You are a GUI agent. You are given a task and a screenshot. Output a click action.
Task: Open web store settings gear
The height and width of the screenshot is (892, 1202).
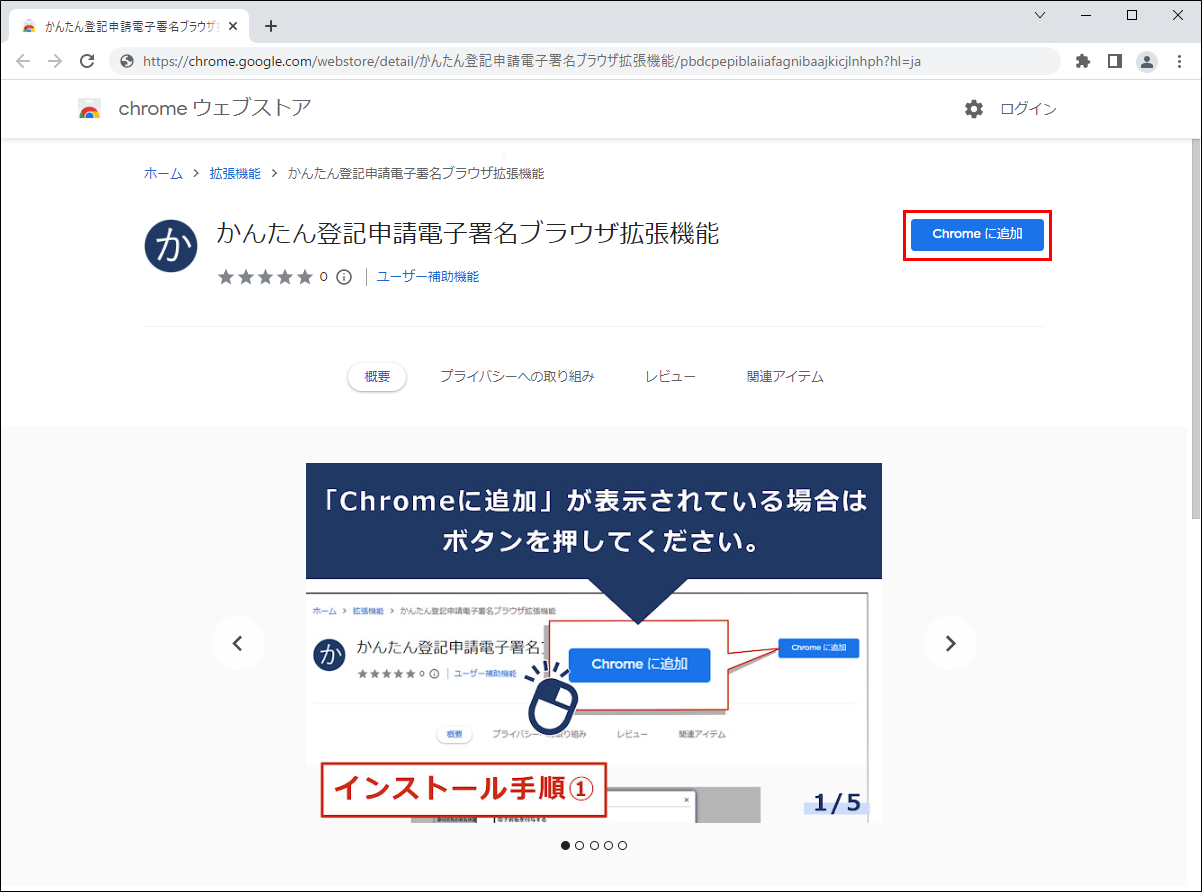pyautogui.click(x=974, y=109)
